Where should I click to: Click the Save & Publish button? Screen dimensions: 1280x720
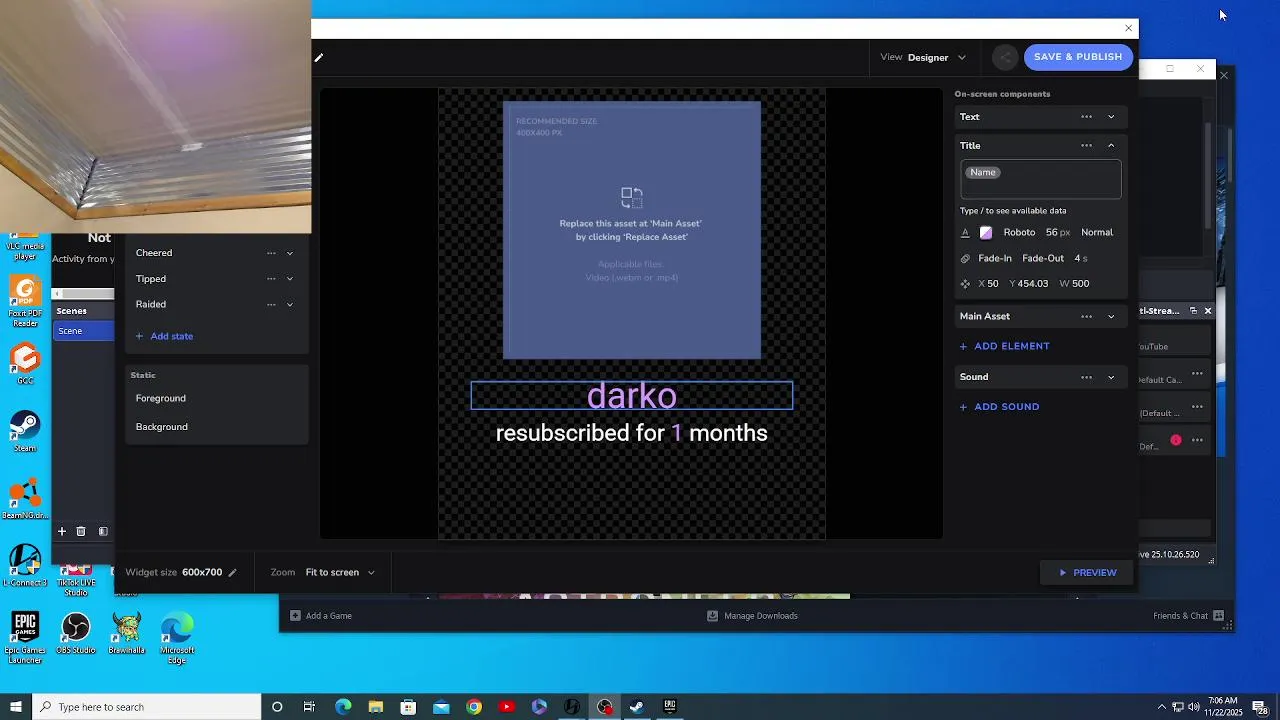[1078, 57]
